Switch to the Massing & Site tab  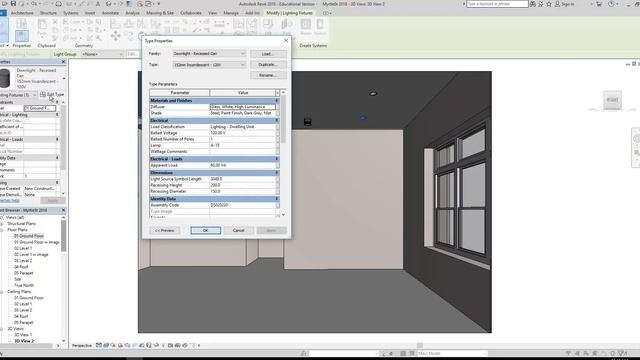[160, 13]
